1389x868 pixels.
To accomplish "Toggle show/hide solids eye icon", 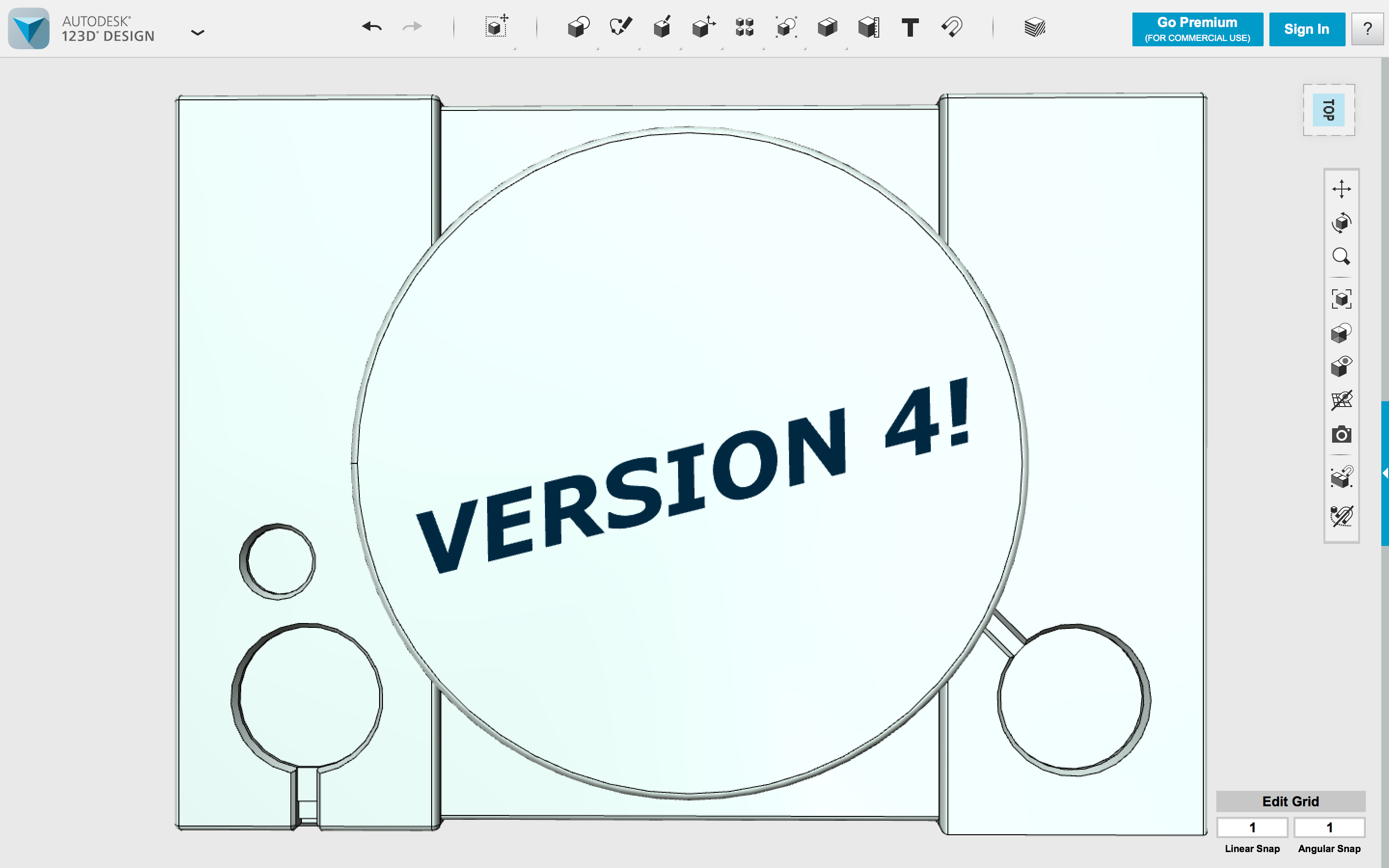I will coord(1341,366).
